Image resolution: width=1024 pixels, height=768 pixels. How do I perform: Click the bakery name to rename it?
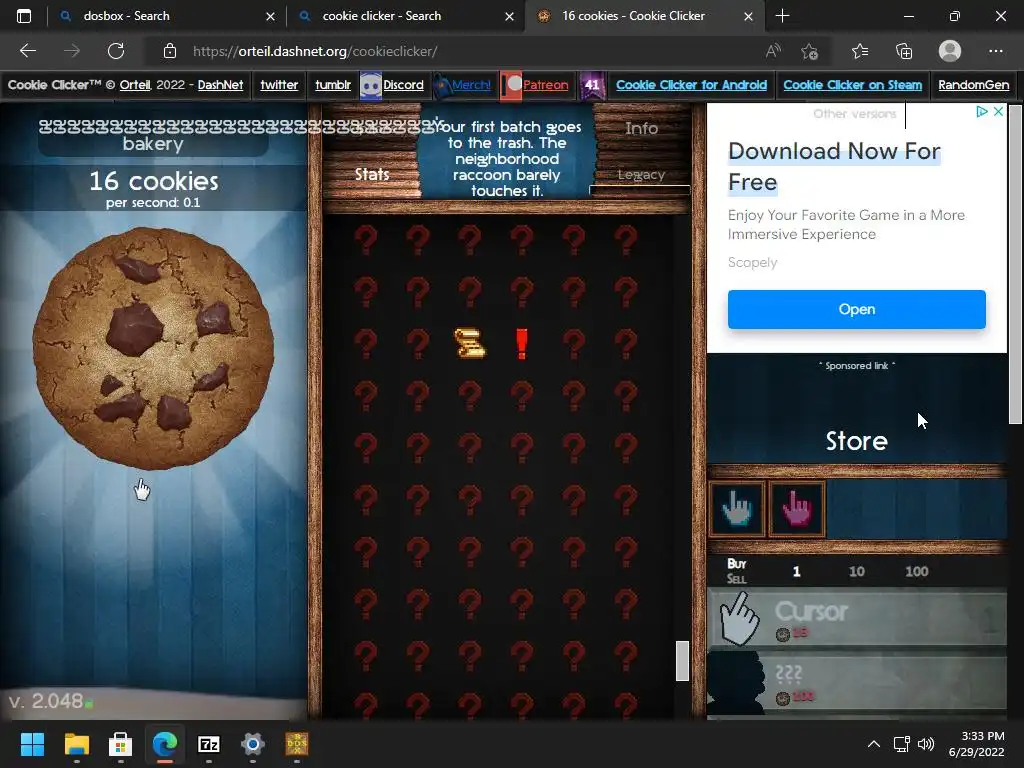click(153, 135)
